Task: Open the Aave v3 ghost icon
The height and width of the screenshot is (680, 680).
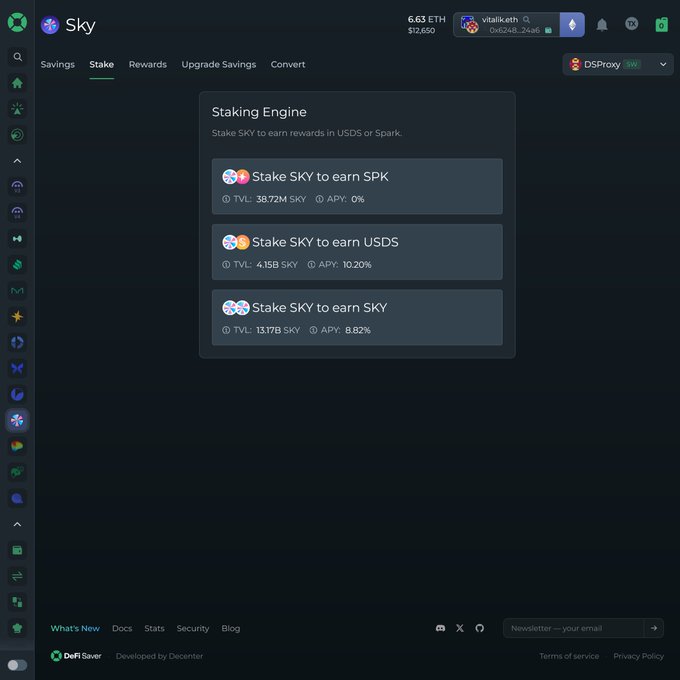Action: tap(17, 187)
